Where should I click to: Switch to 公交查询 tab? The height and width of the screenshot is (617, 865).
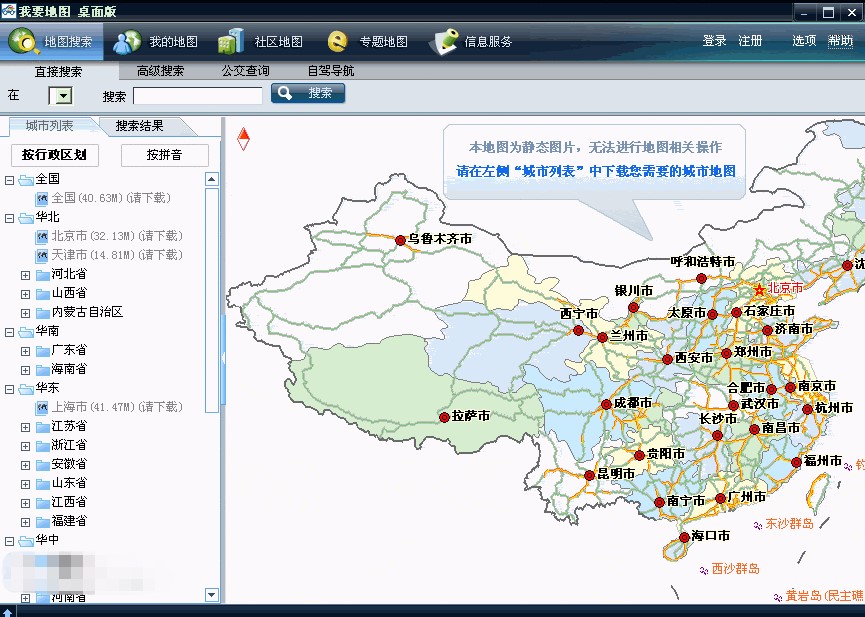coord(245,71)
